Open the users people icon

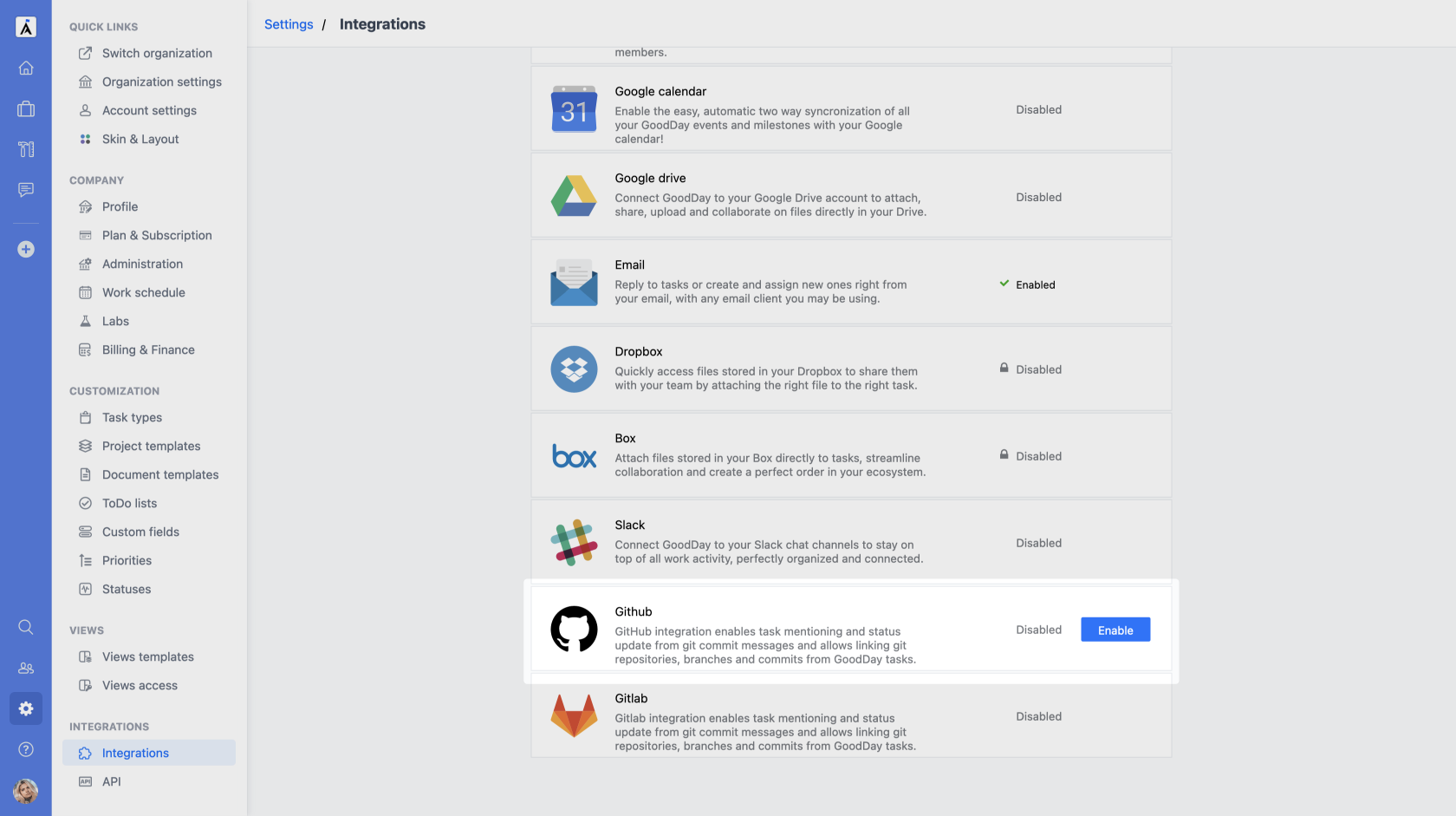26,668
